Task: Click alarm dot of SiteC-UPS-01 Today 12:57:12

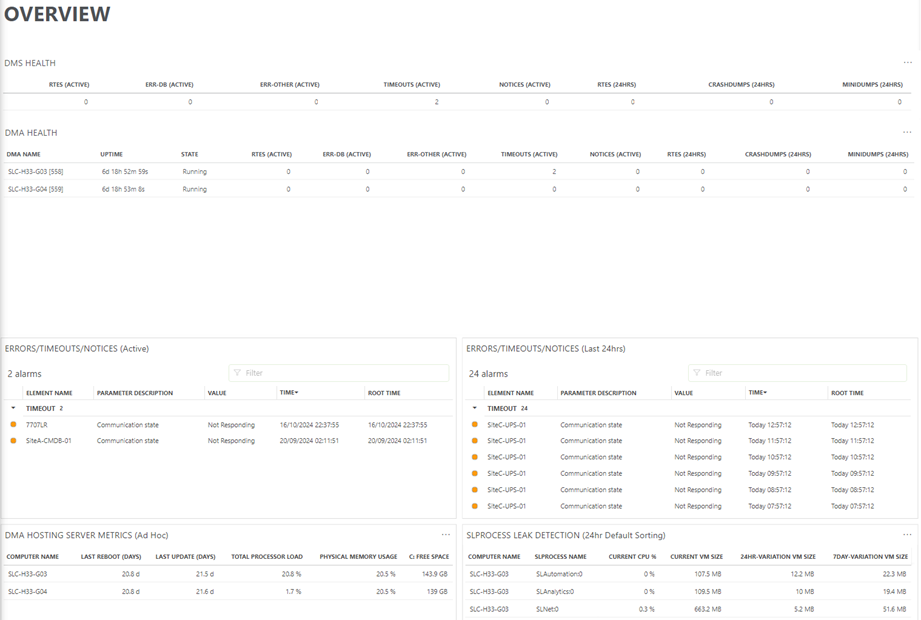Action: (x=475, y=424)
